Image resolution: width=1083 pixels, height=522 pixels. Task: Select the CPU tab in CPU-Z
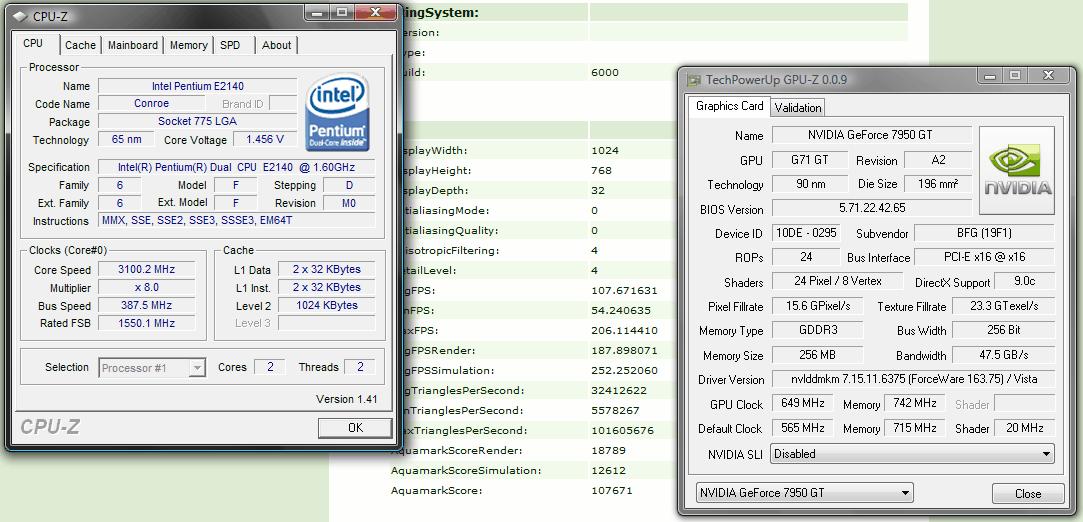tap(32, 43)
